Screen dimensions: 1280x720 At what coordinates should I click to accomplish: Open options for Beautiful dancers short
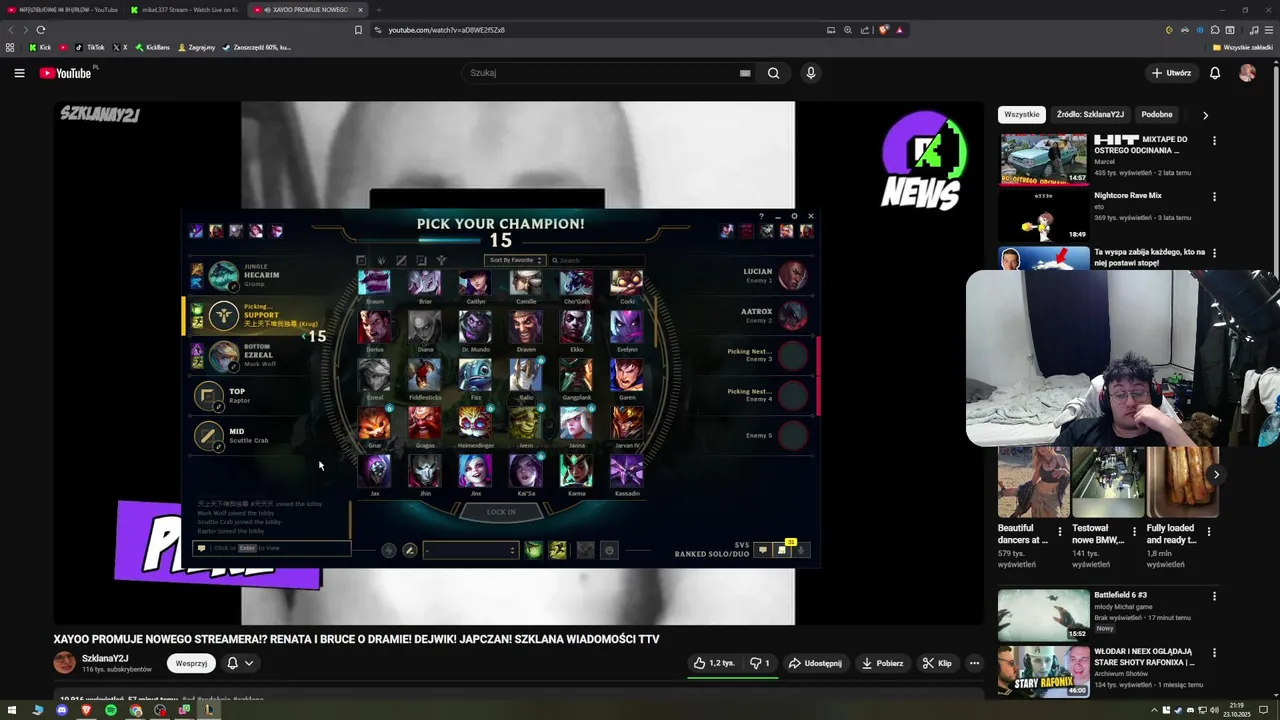(x=1059, y=531)
